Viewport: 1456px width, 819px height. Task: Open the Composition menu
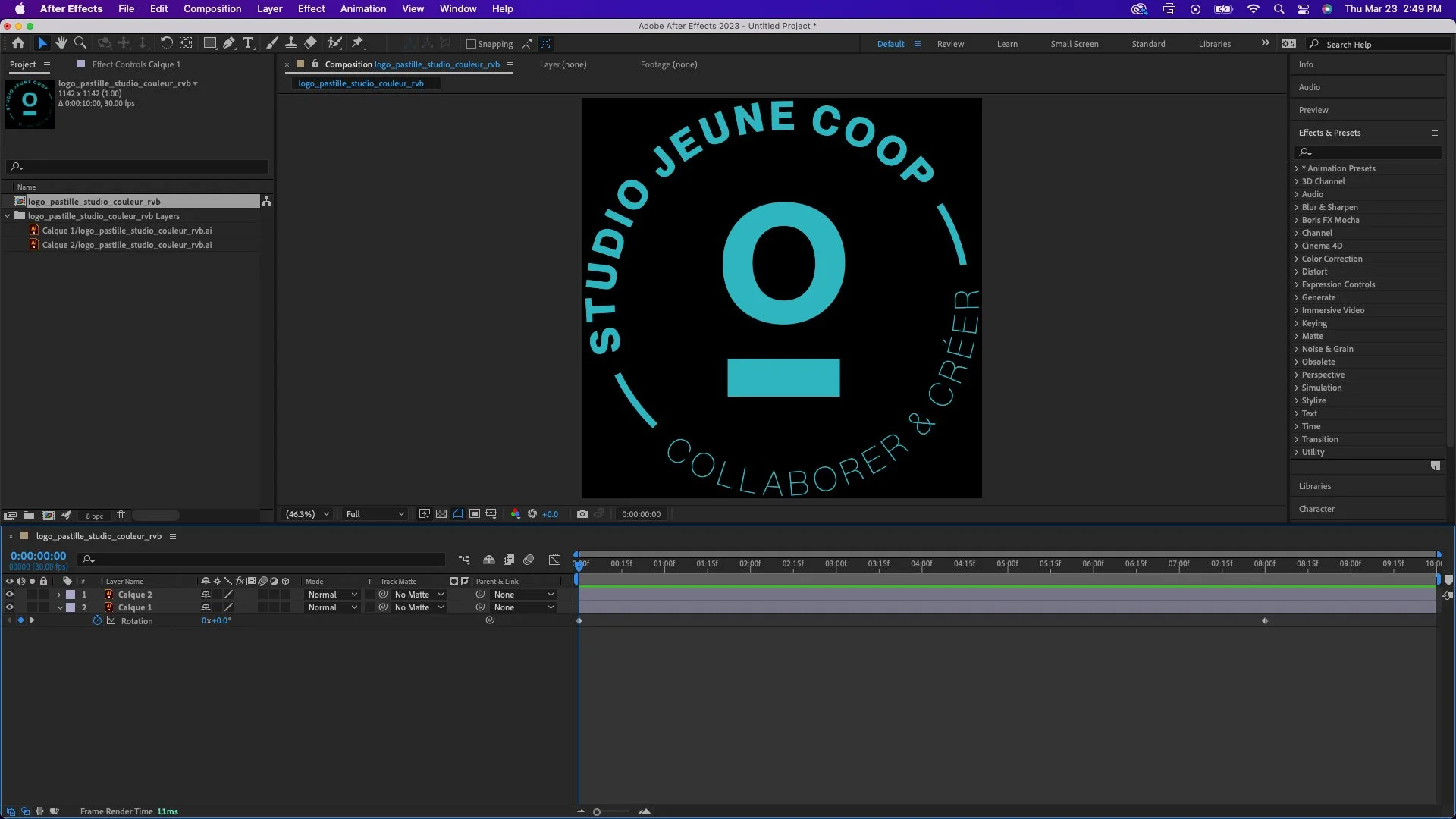(212, 9)
